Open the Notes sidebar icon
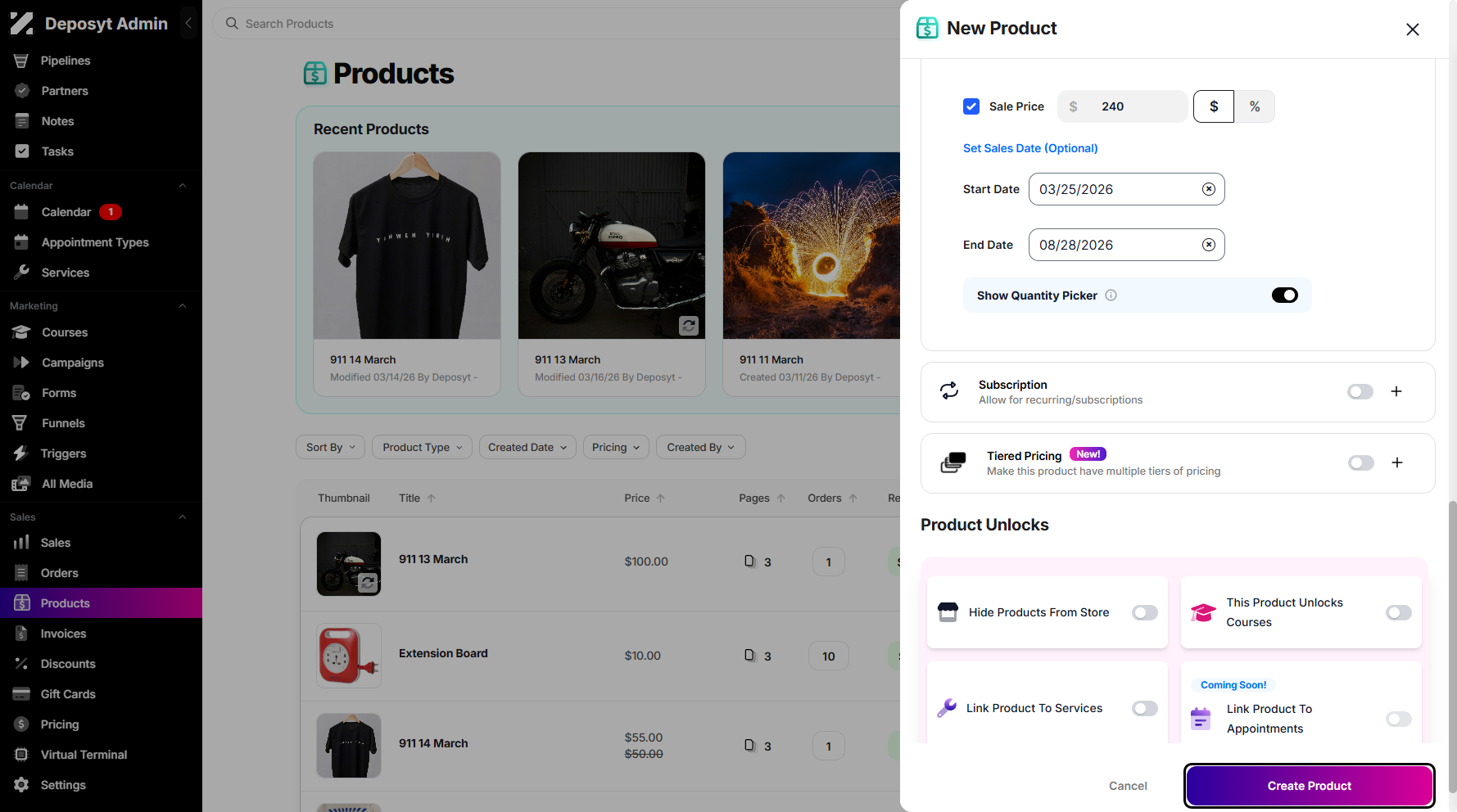Viewport: 1457px width, 812px height. point(22,121)
